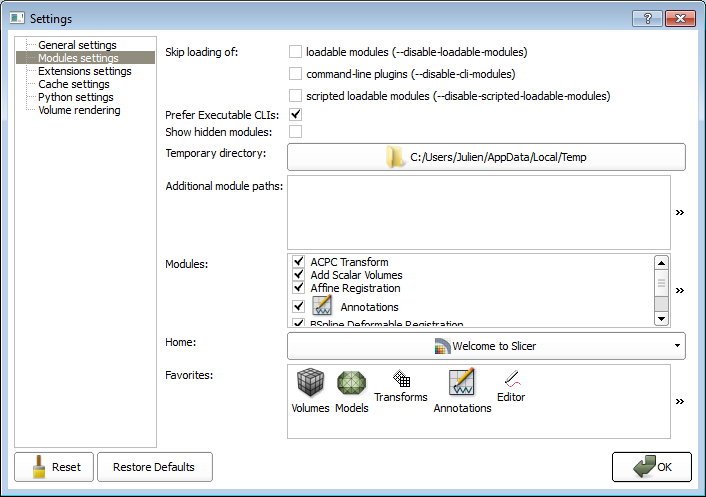Viewport: 706px width, 497px height.
Task: Select the Editor favorite module icon
Action: click(511, 379)
